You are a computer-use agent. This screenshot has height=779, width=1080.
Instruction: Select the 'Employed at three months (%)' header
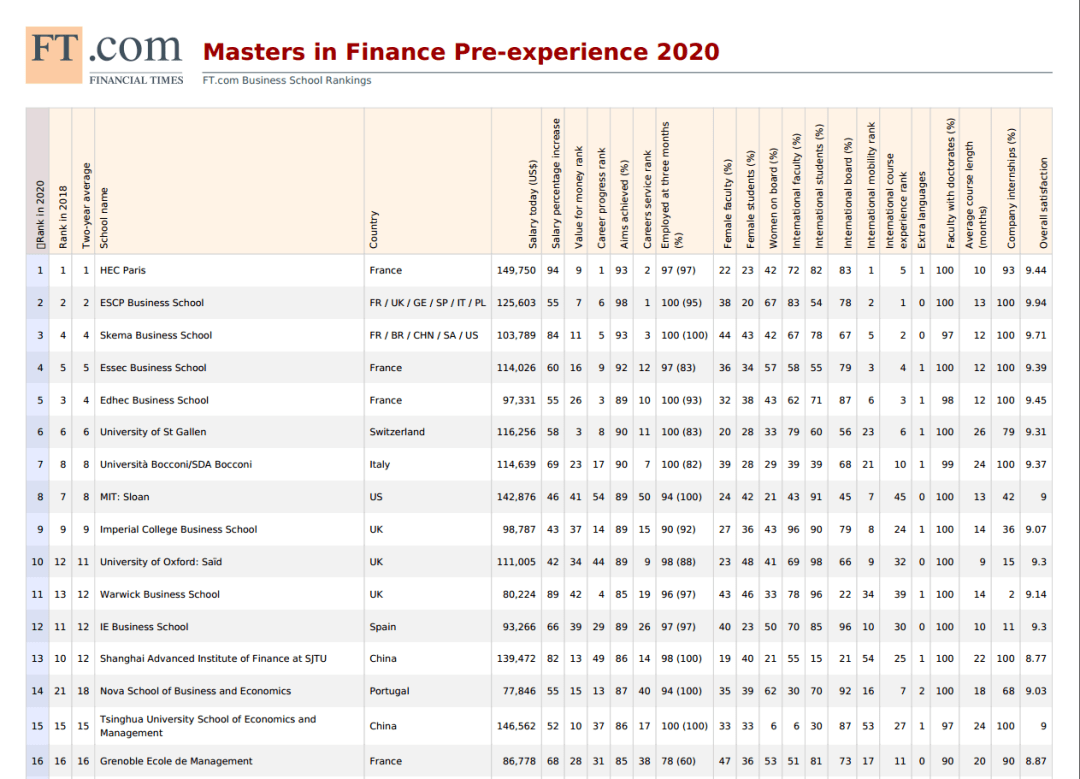[672, 185]
